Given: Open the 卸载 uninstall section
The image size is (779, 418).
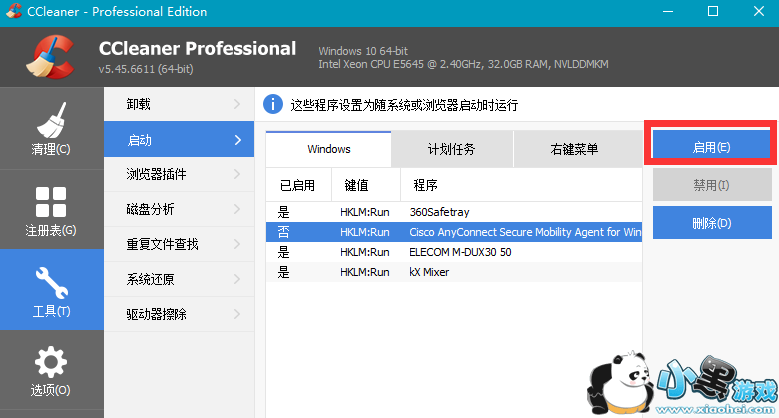Looking at the screenshot, I should pos(179,104).
